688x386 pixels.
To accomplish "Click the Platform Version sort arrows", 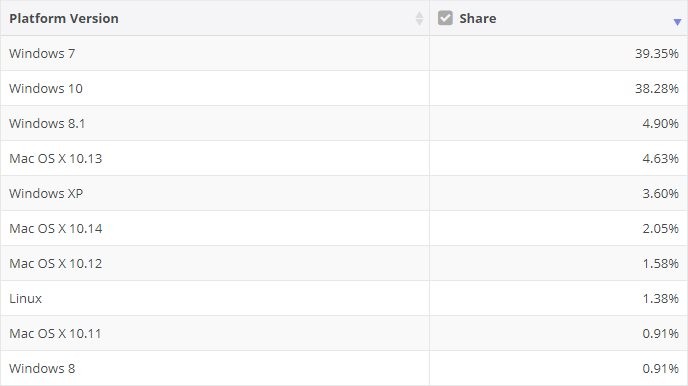I will click(x=419, y=18).
